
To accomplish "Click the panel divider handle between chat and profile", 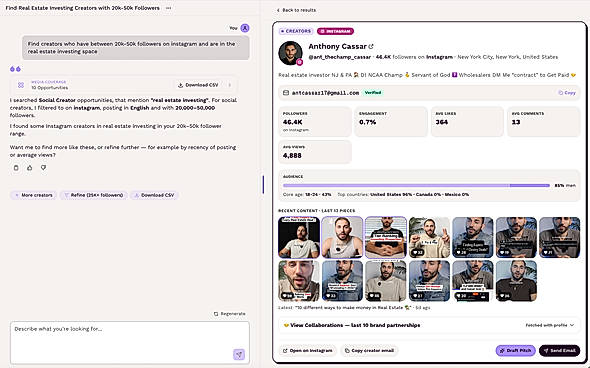I will point(263,185).
